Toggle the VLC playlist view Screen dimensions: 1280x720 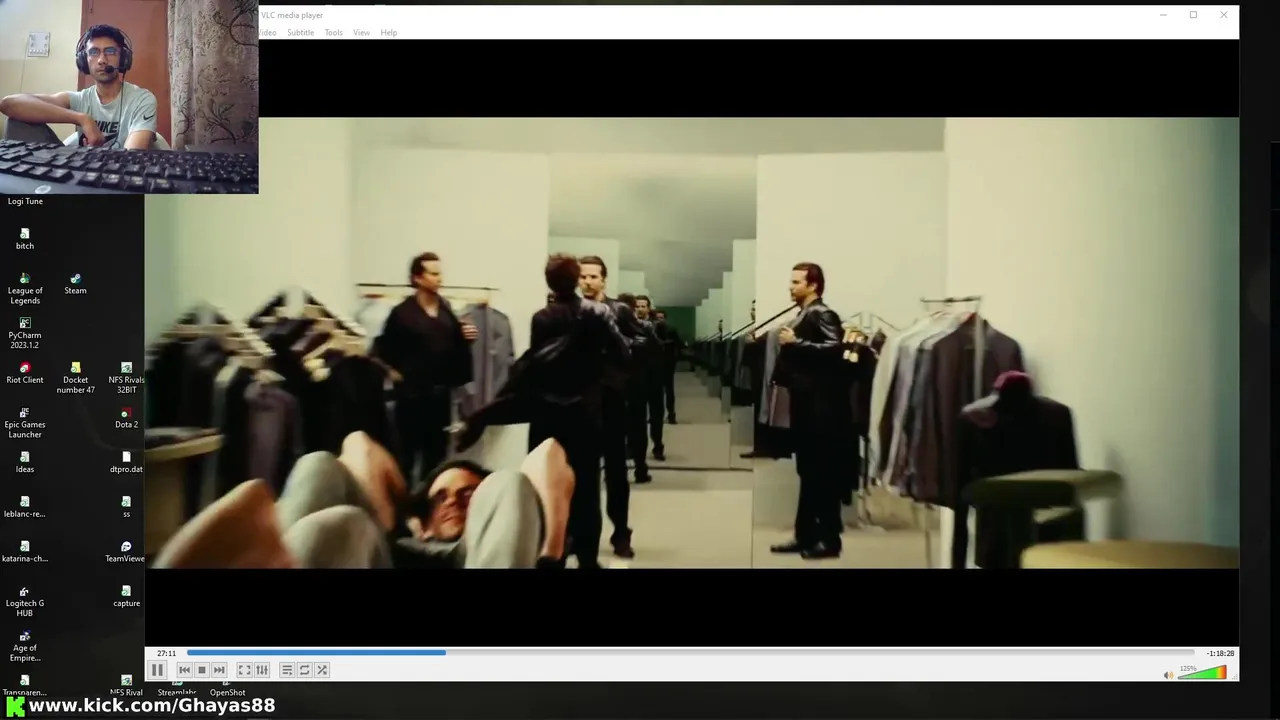click(287, 670)
